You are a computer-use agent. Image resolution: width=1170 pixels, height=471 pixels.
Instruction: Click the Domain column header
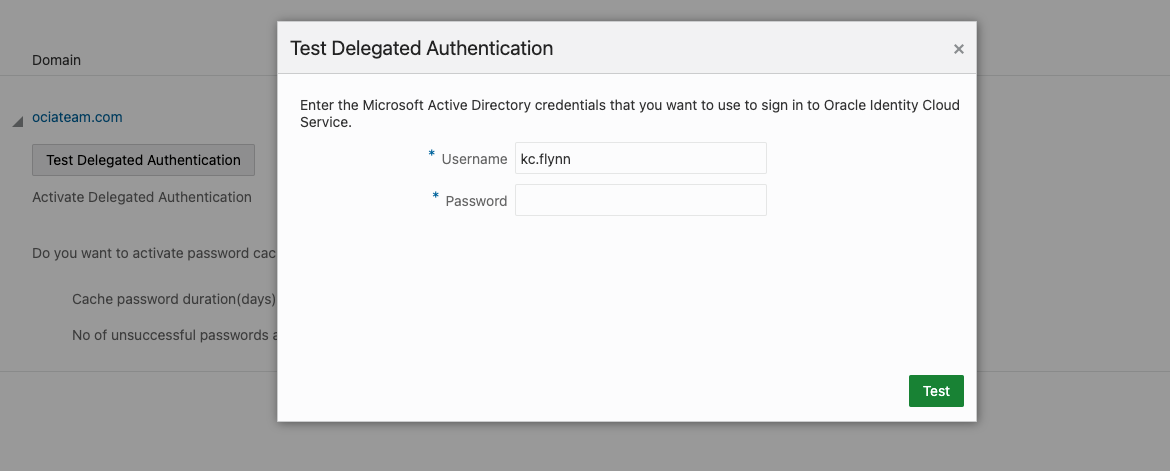tap(56, 60)
